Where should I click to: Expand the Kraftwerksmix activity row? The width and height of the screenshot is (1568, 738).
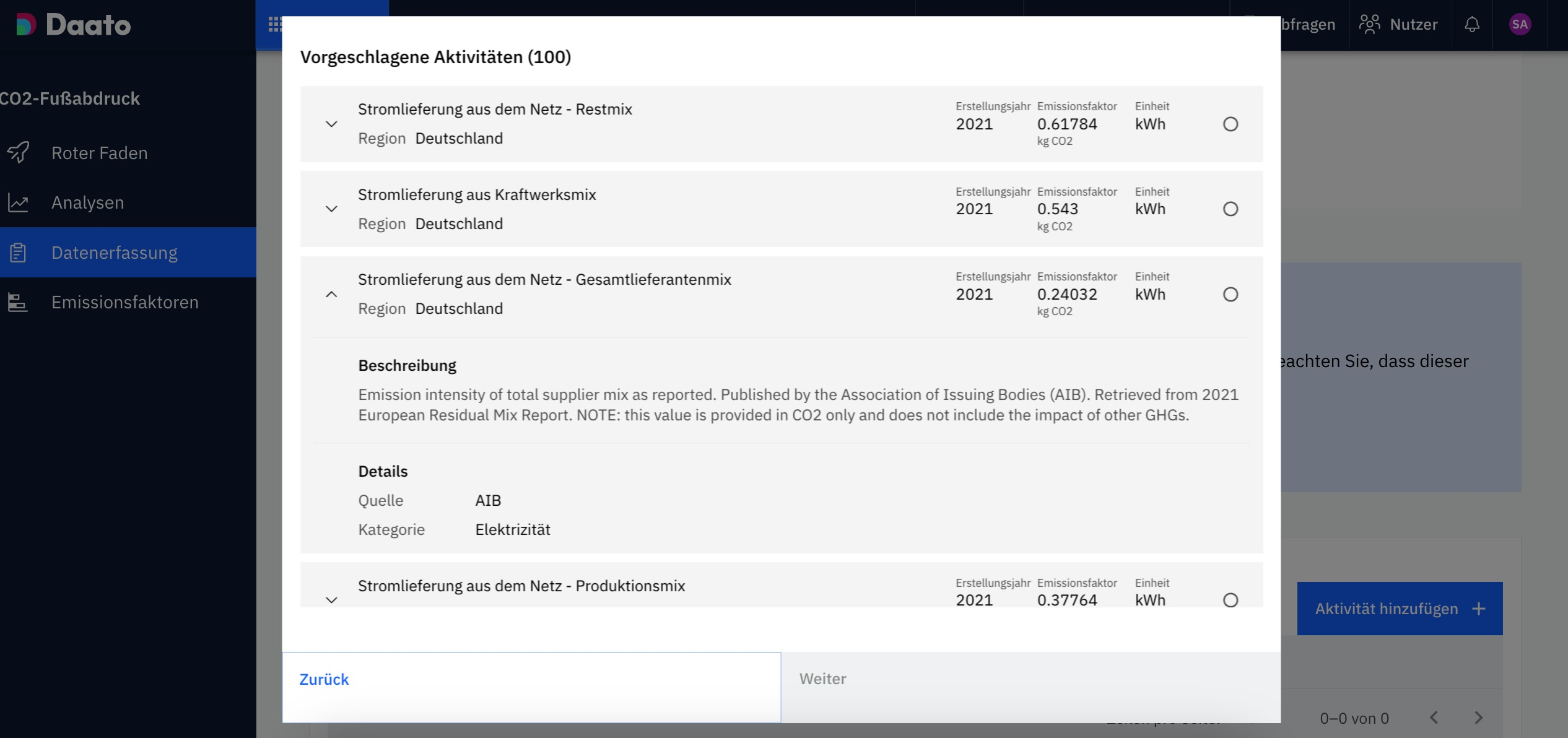point(331,209)
